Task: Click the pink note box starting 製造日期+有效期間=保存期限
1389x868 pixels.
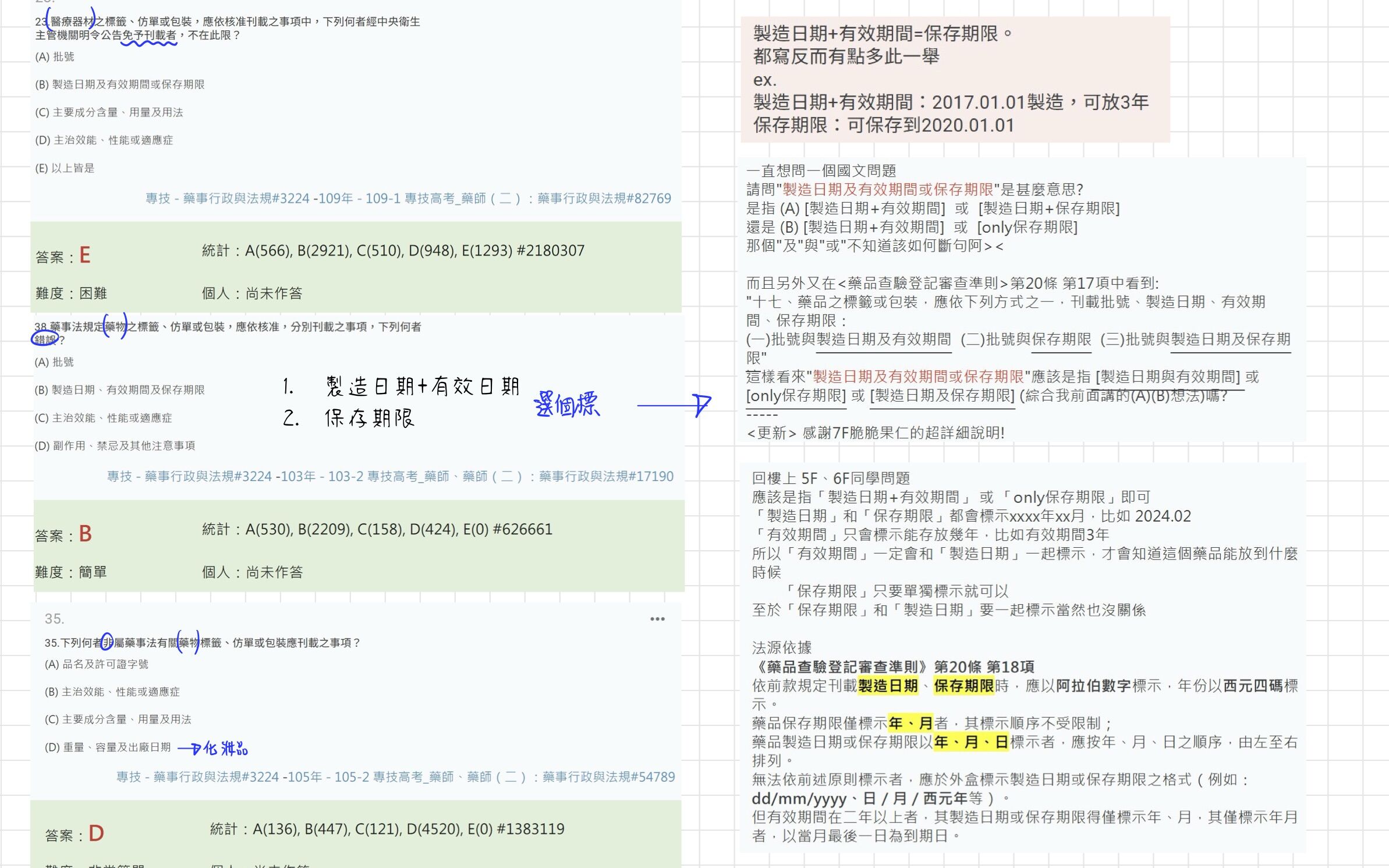Action: point(955,79)
